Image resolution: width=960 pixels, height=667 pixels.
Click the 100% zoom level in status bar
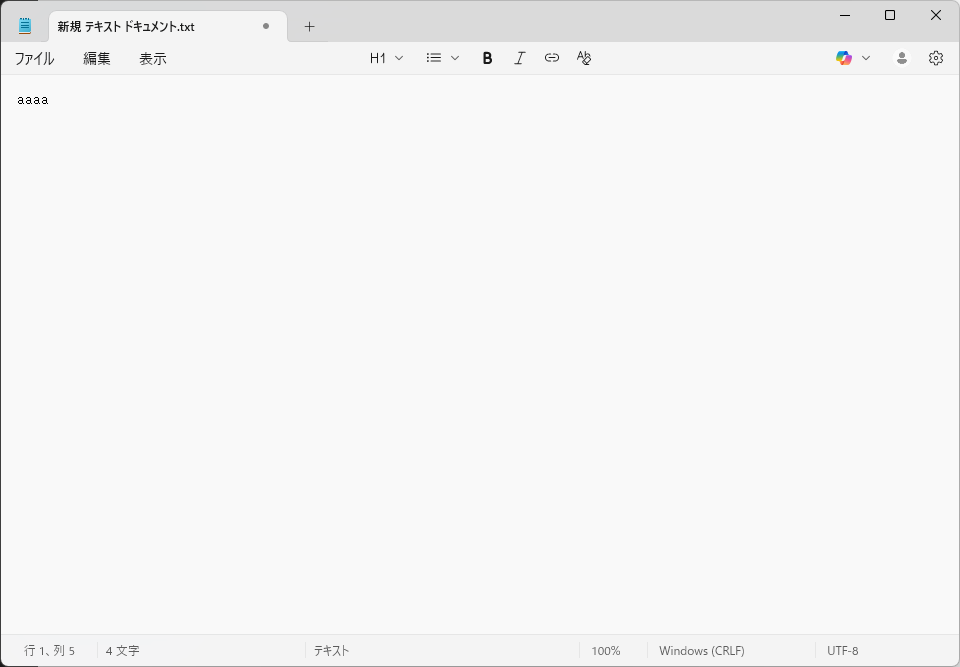click(x=606, y=651)
